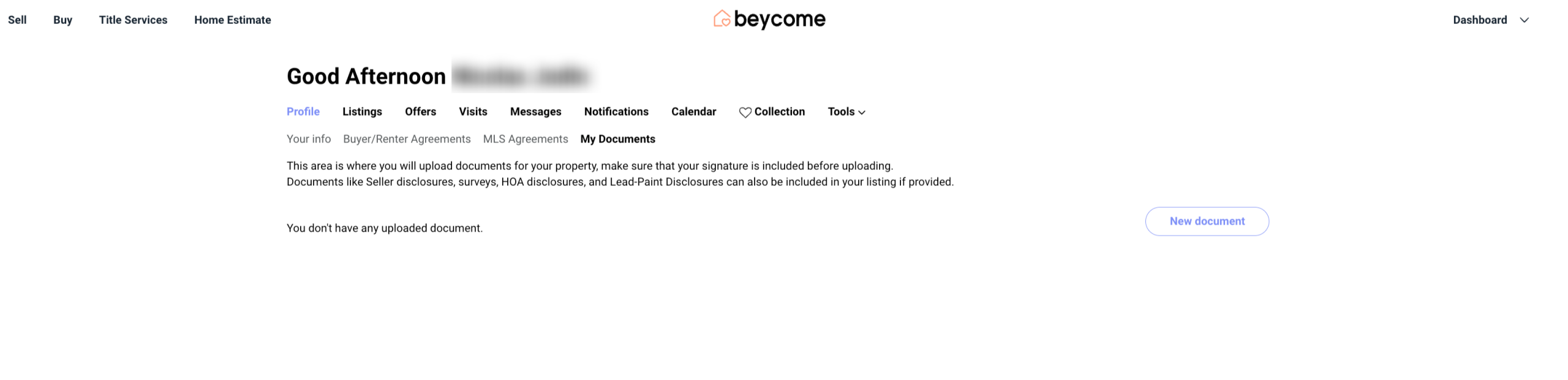Open the Dashboard account menu
The height and width of the screenshot is (380, 1568).
pos(1479,20)
